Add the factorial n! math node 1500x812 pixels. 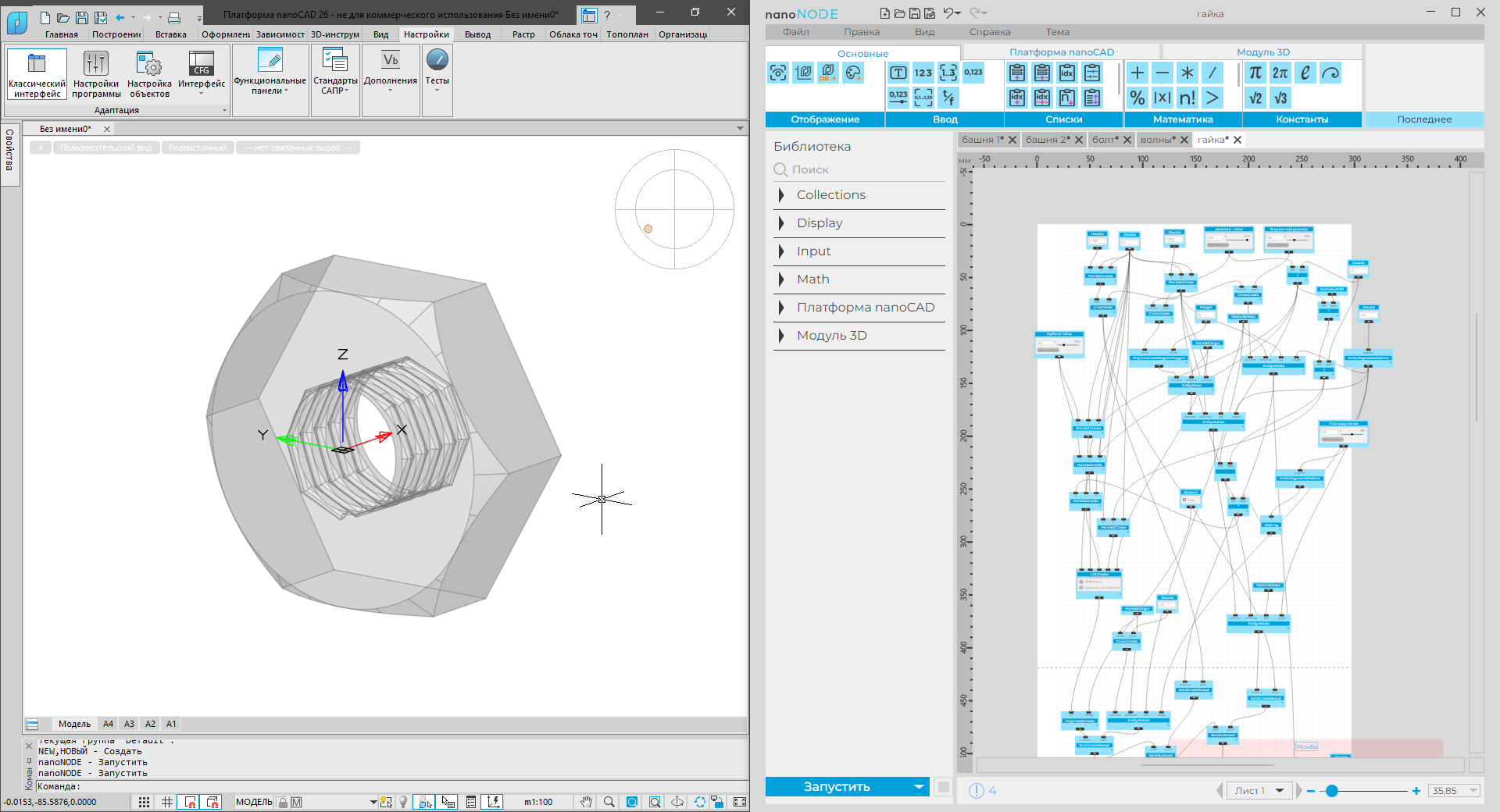click(x=1187, y=98)
